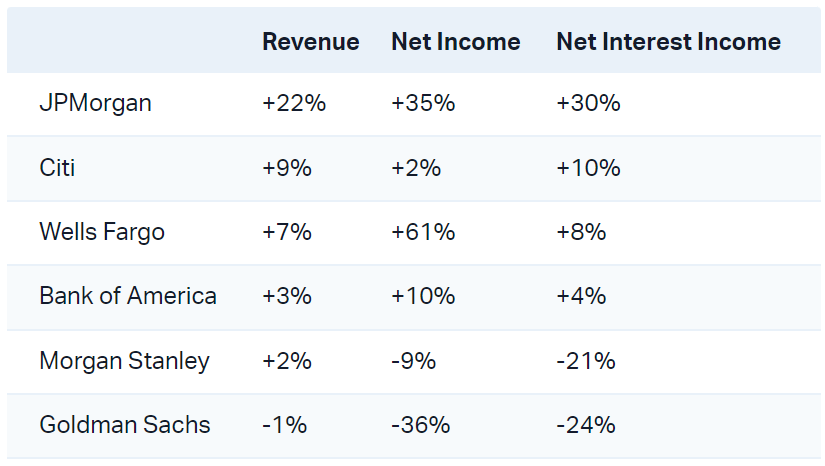Viewport: 825px width, 466px height.
Task: Click Goldman Sachs' -36% net income
Action: click(x=420, y=425)
